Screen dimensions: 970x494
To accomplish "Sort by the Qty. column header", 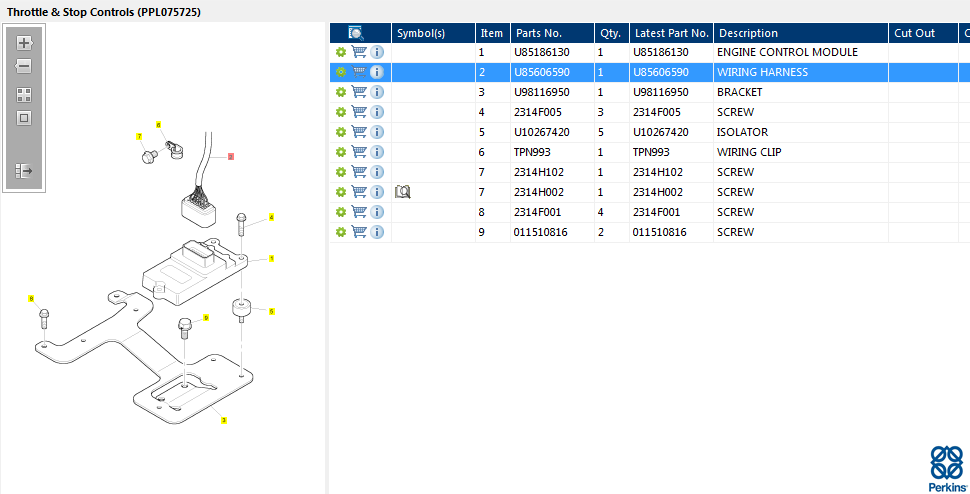I will [611, 33].
